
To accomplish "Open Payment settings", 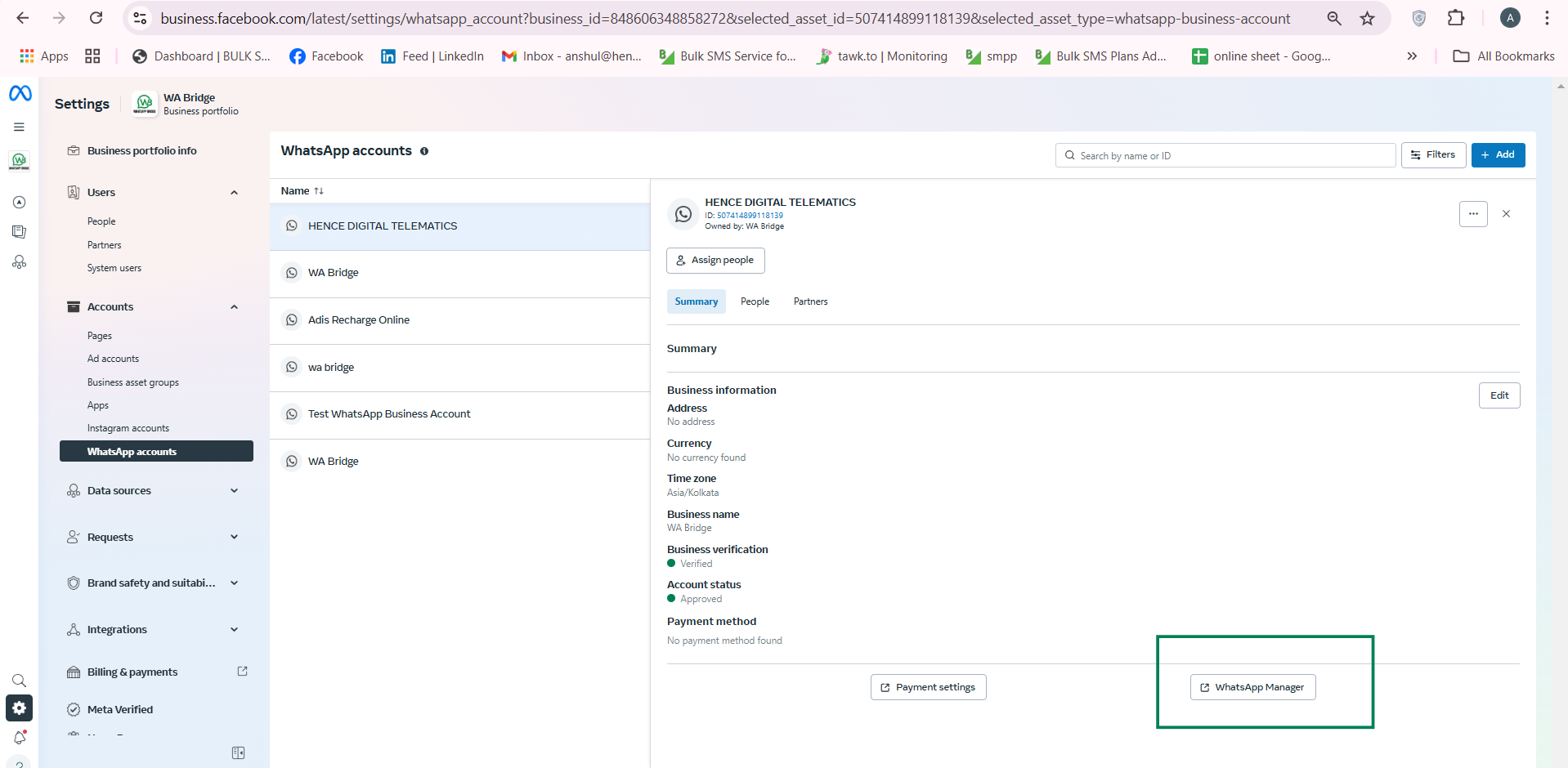I will 928,687.
